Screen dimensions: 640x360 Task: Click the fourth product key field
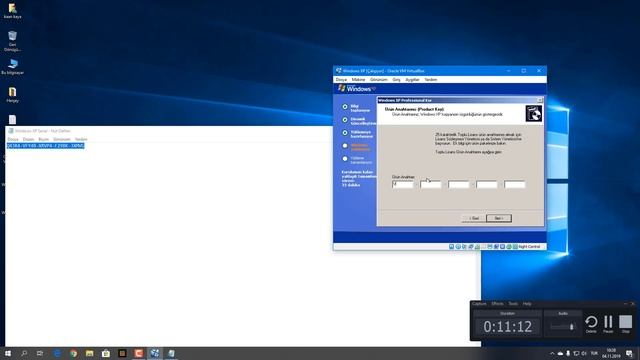487,184
